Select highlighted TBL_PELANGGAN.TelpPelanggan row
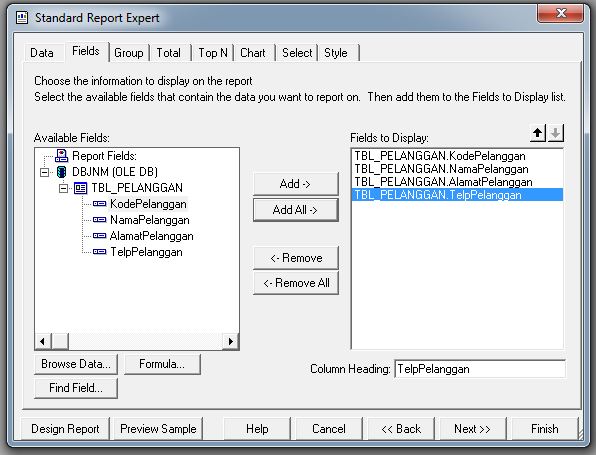 (457, 195)
